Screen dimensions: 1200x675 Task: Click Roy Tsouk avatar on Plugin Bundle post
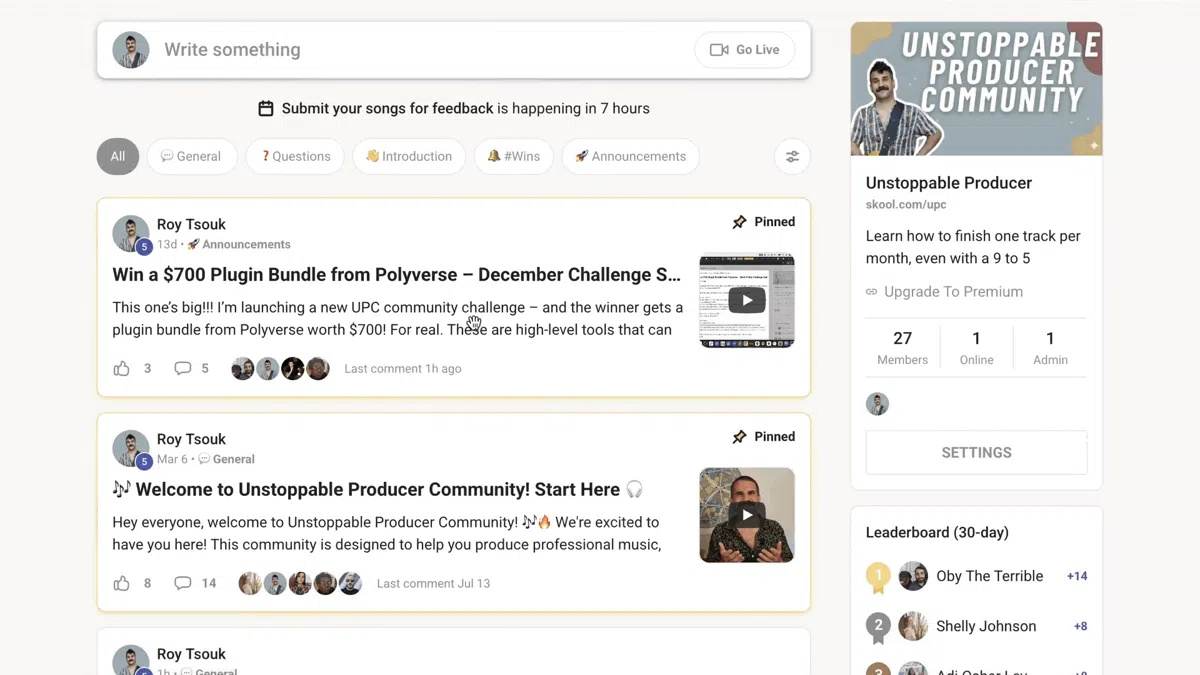(131, 234)
